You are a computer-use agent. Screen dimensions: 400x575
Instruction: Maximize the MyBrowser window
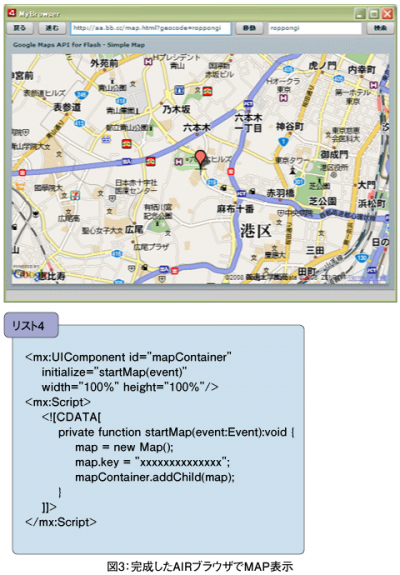374,14
